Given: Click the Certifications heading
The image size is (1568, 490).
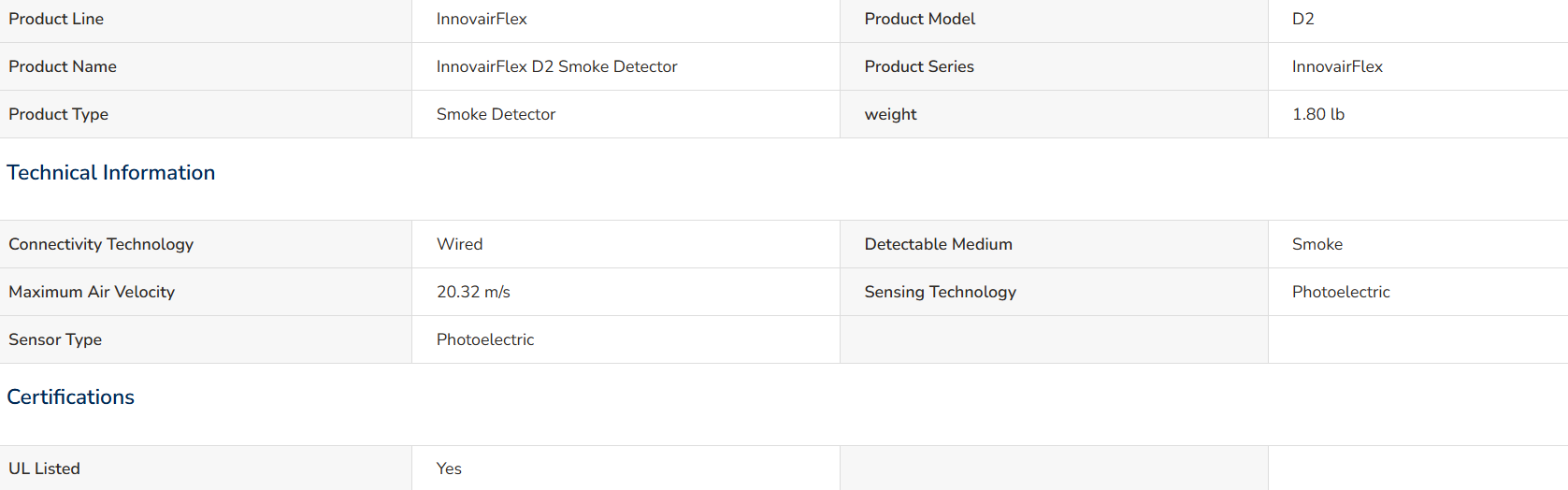Looking at the screenshot, I should (70, 397).
